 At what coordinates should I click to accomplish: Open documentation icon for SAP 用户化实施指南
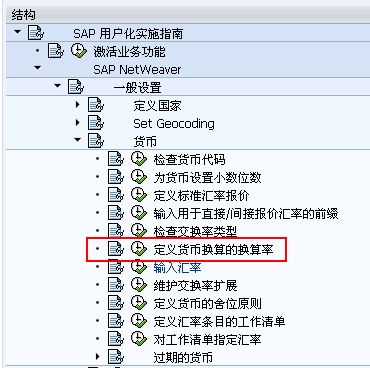click(x=36, y=33)
